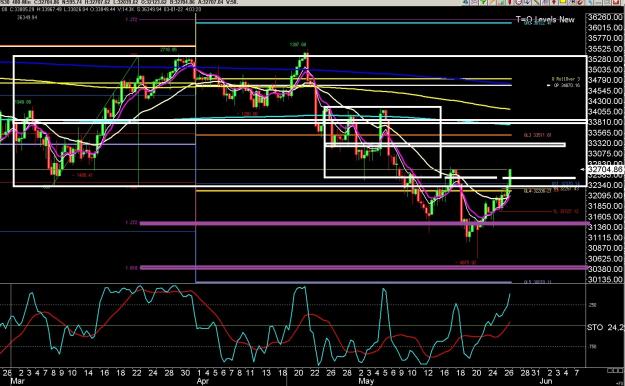Select the current price tag 32704.86
Image resolution: width=625 pixels, height=386 pixels.
tap(605, 169)
